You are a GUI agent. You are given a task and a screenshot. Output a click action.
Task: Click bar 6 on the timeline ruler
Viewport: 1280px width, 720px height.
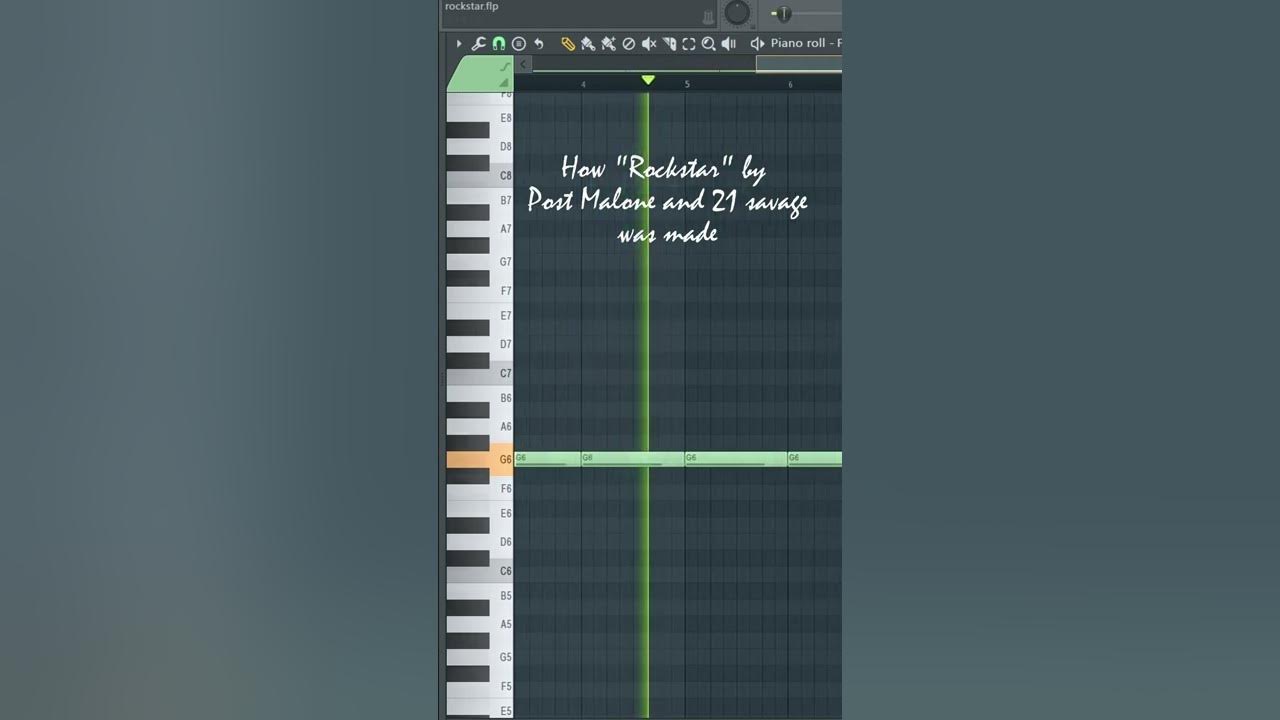(x=790, y=84)
